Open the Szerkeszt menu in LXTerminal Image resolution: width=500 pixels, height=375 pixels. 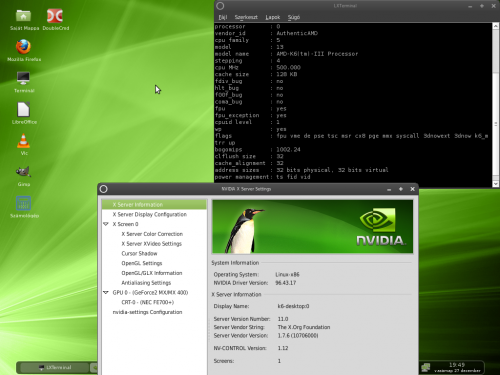246,17
